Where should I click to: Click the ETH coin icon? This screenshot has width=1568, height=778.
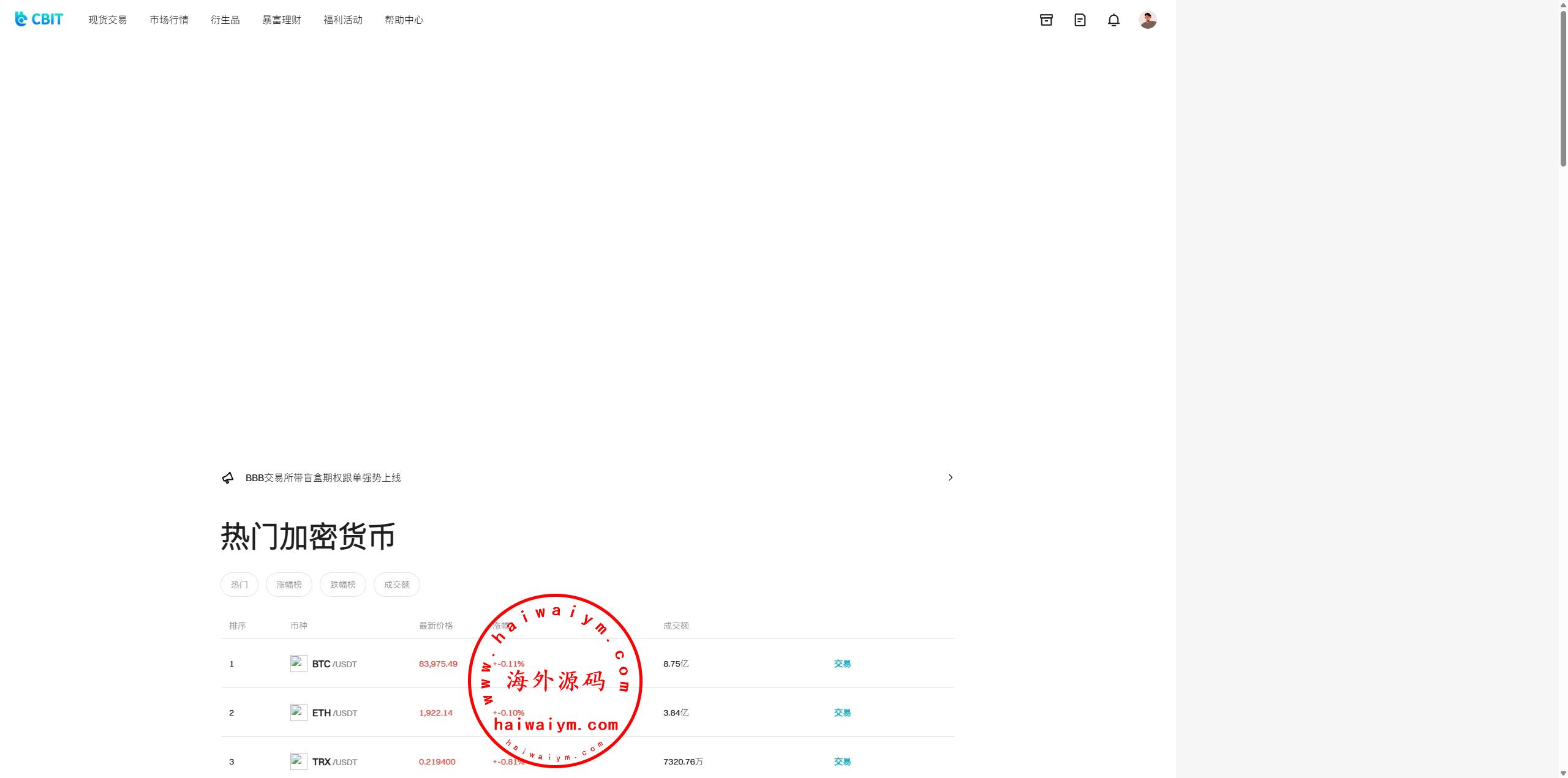pyautogui.click(x=298, y=713)
